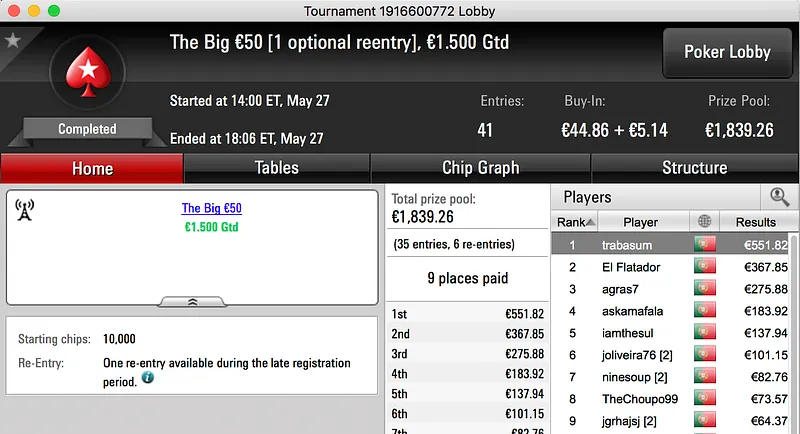
Task: Click El Flatador's Portugal flag
Action: [x=705, y=267]
